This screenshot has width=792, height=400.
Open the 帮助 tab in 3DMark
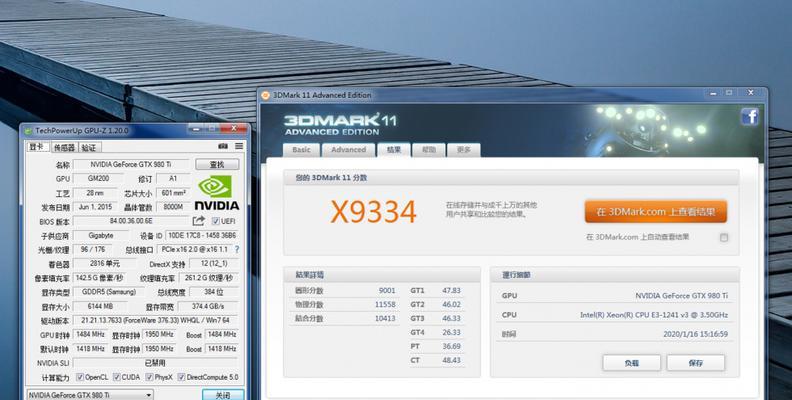coord(428,150)
